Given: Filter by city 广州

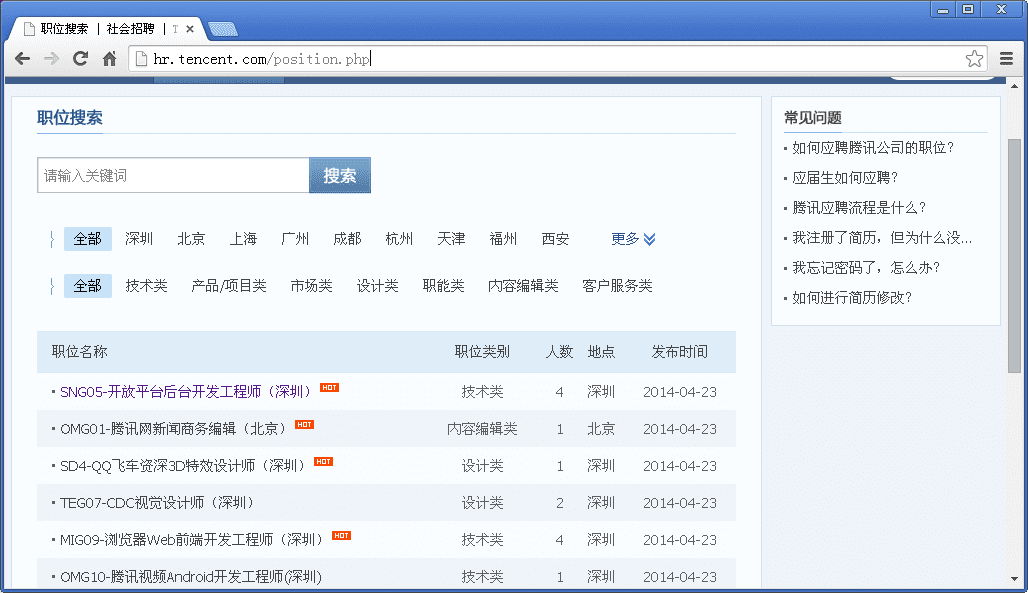Looking at the screenshot, I should pyautogui.click(x=295, y=239).
